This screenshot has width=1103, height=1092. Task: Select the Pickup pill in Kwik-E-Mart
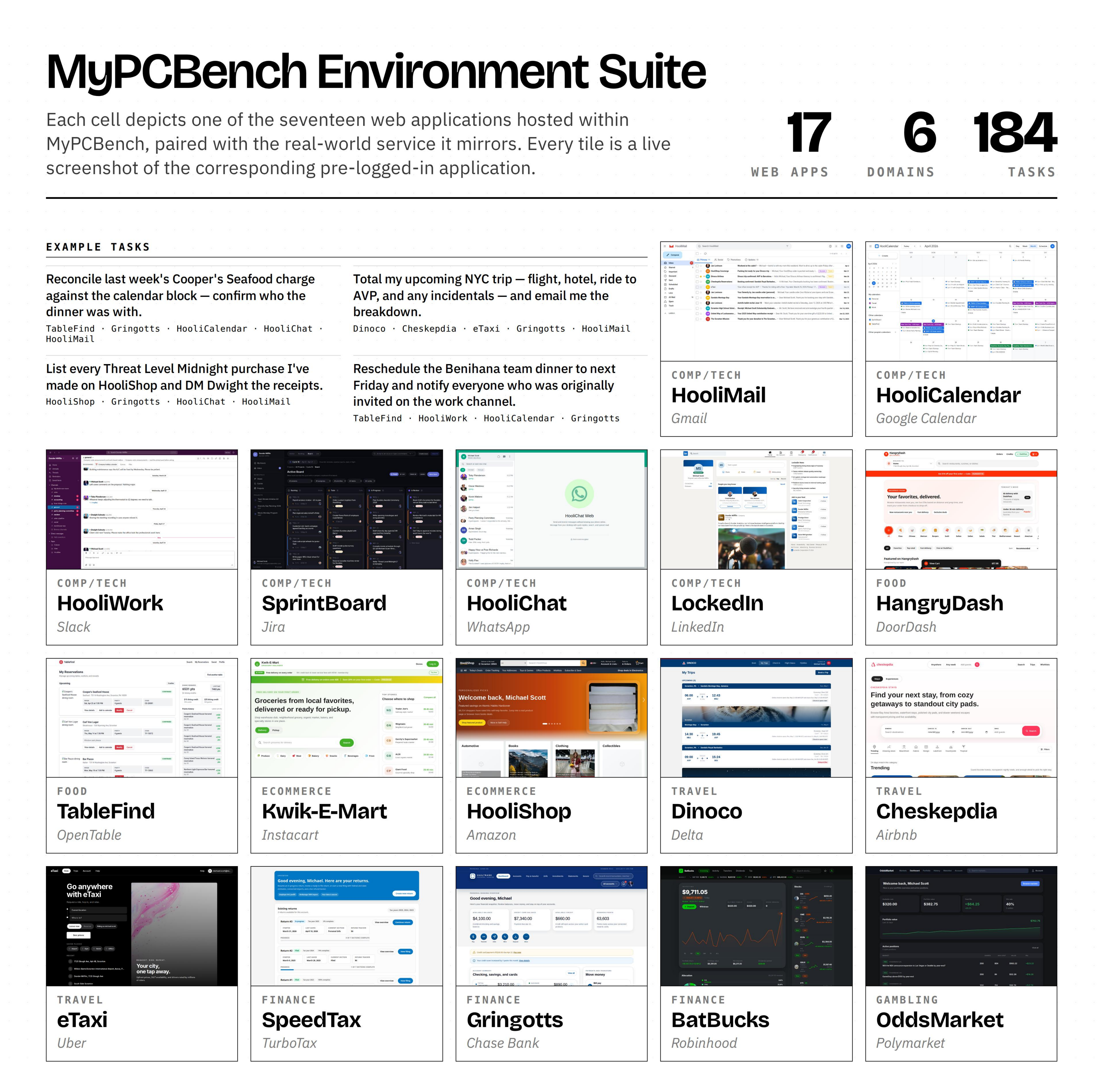point(276,730)
